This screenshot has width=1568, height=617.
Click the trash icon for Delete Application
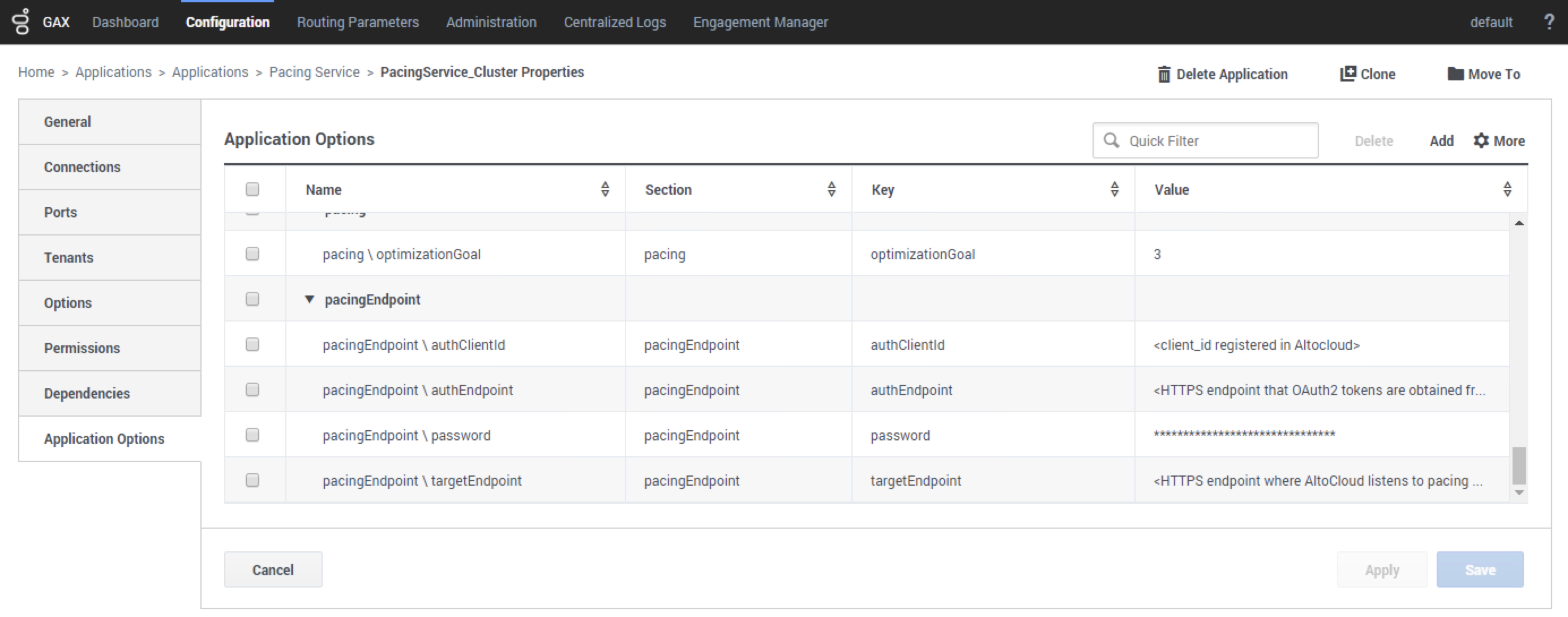tap(1163, 74)
